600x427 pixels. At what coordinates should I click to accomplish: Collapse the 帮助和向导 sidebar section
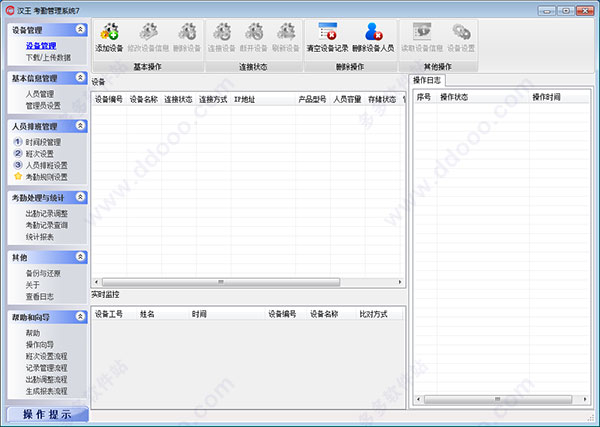80,316
